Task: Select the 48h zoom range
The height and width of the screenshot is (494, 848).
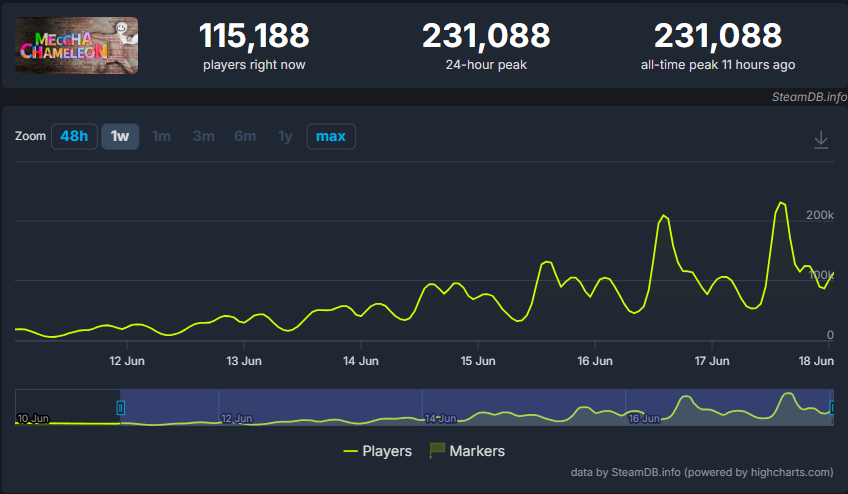Action: tap(74, 136)
